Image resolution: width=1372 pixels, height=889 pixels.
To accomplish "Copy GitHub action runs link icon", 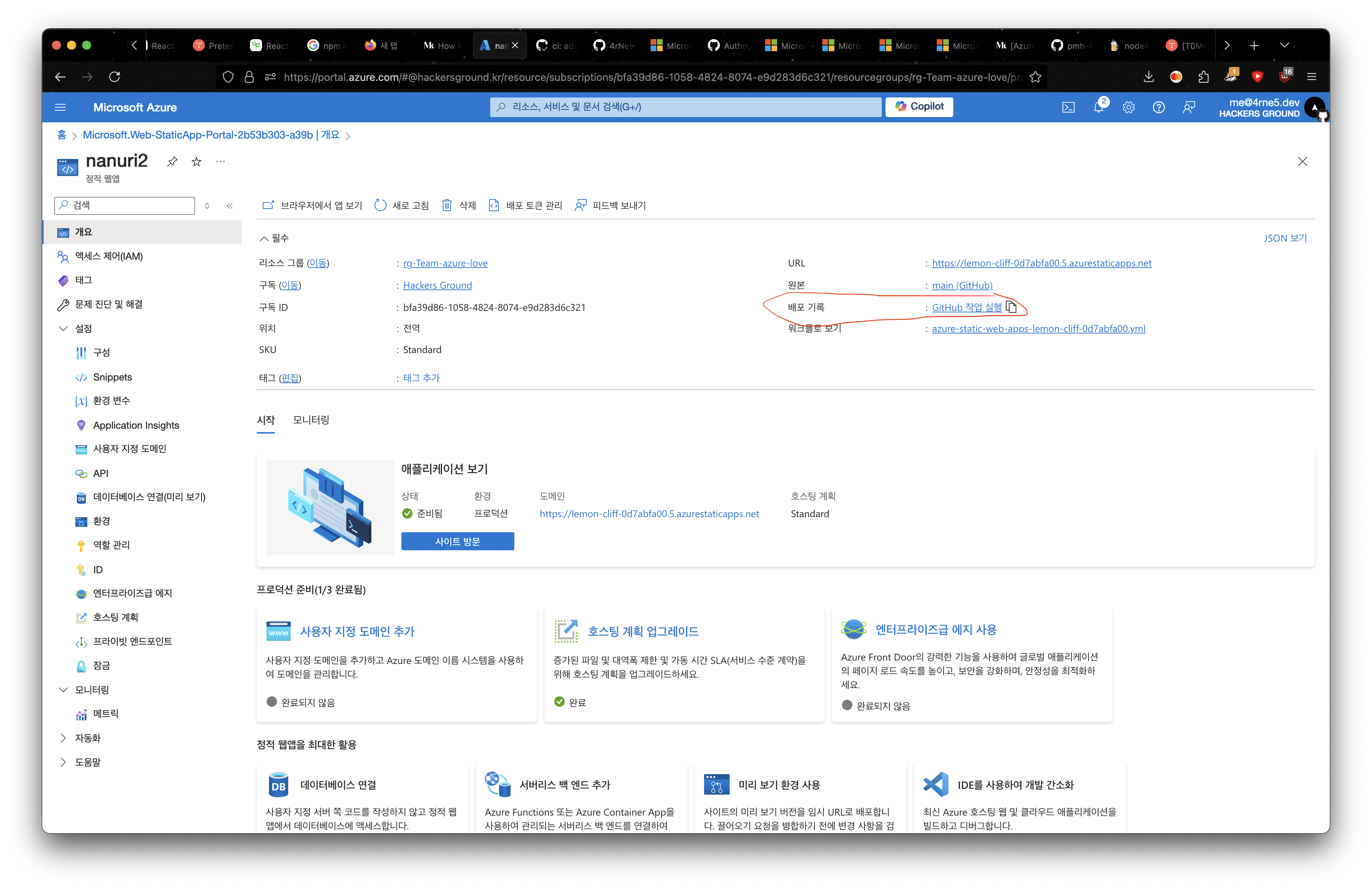I will pos(1011,307).
